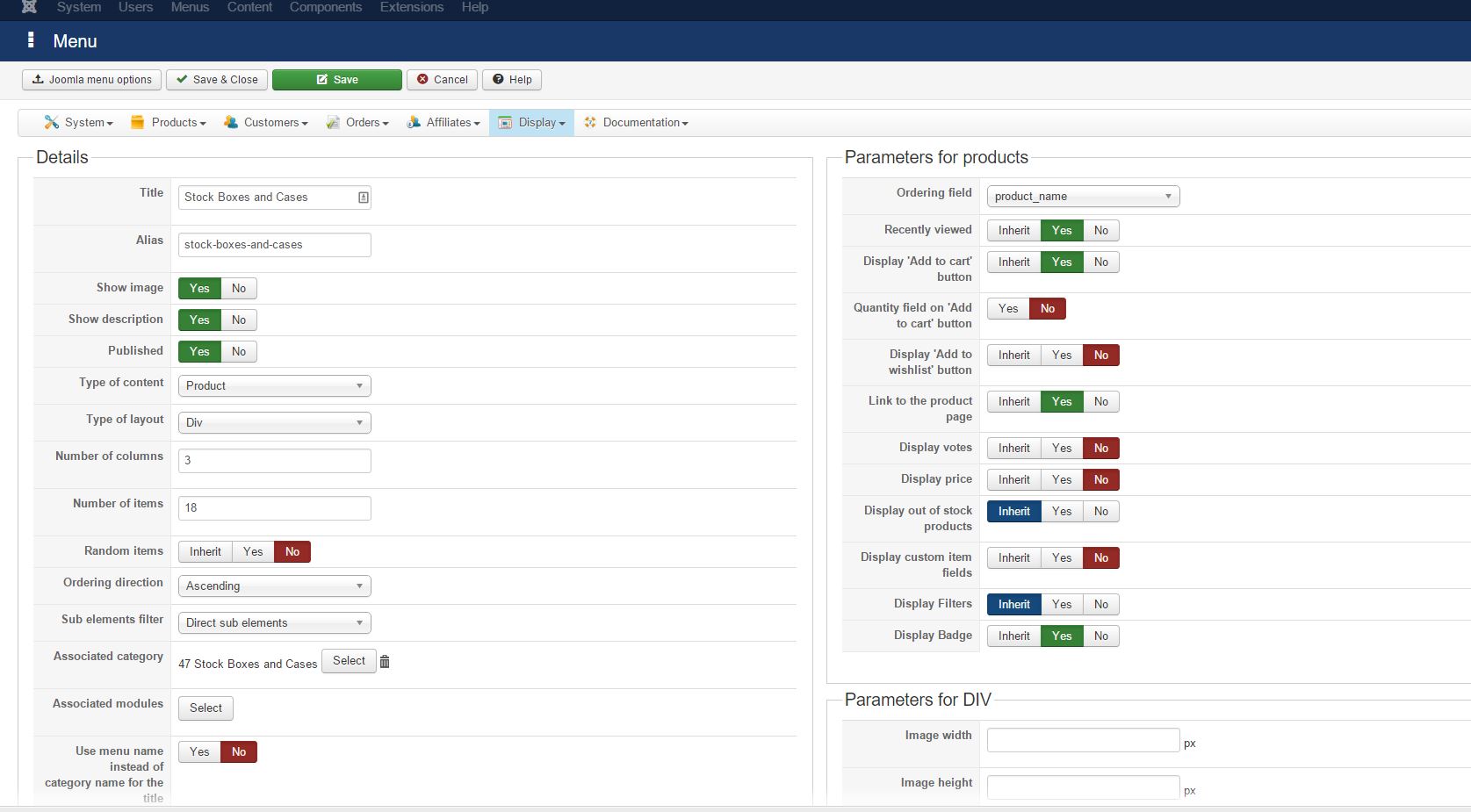The width and height of the screenshot is (1471, 812).
Task: Click the Display window icon
Action: [505, 122]
